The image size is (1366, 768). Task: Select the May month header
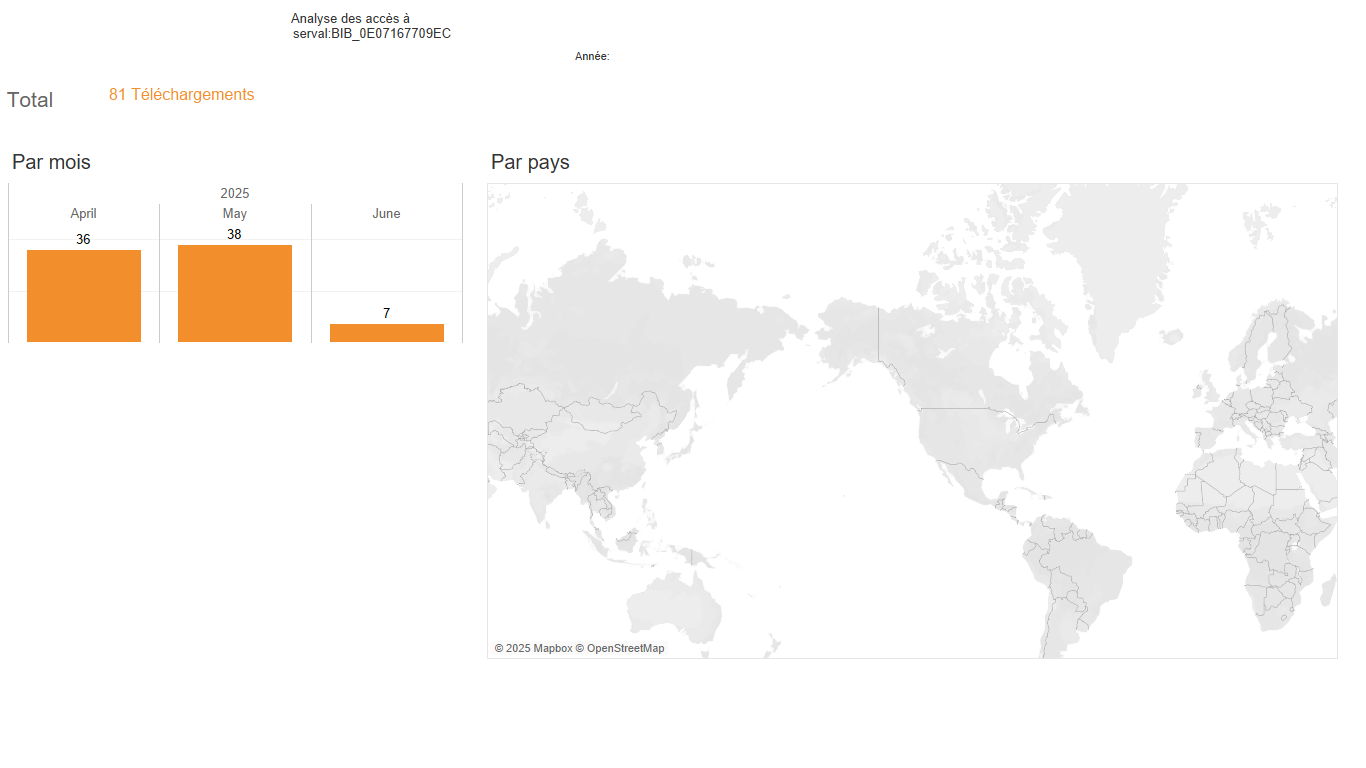pyautogui.click(x=235, y=214)
